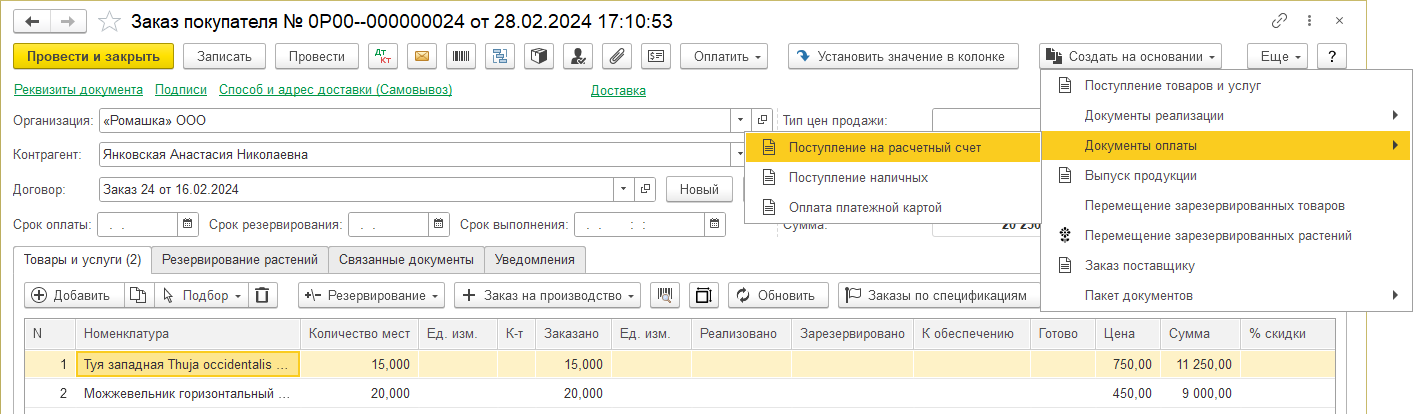The width and height of the screenshot is (1413, 414).
Task: Click the Дт/Кт postings icon
Action: 383,57
